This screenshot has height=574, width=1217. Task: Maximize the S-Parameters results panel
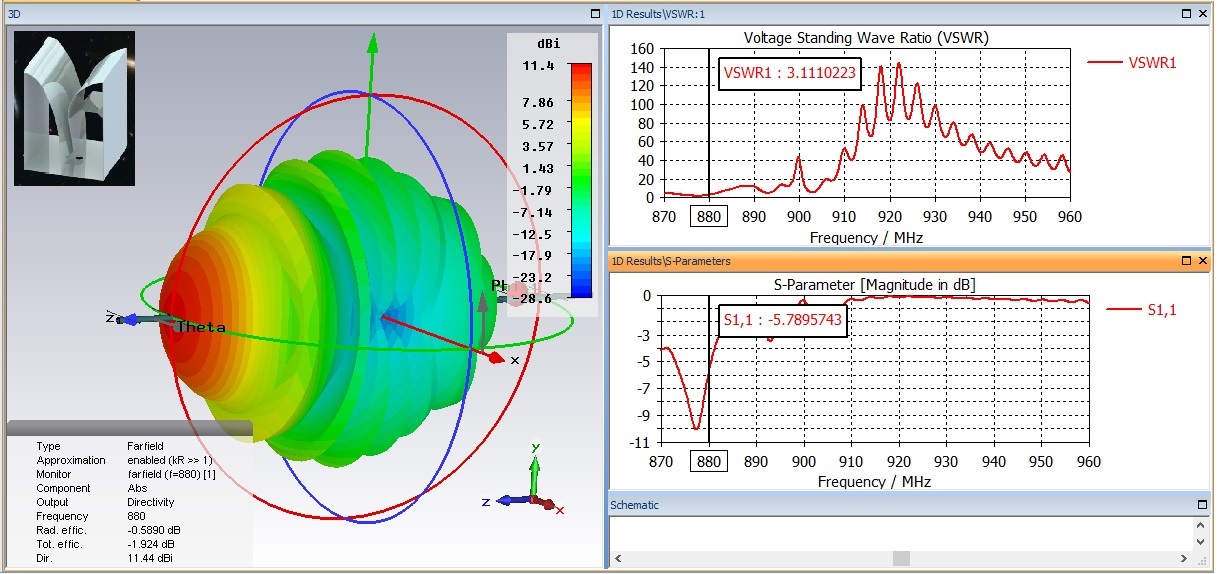coord(1187,261)
